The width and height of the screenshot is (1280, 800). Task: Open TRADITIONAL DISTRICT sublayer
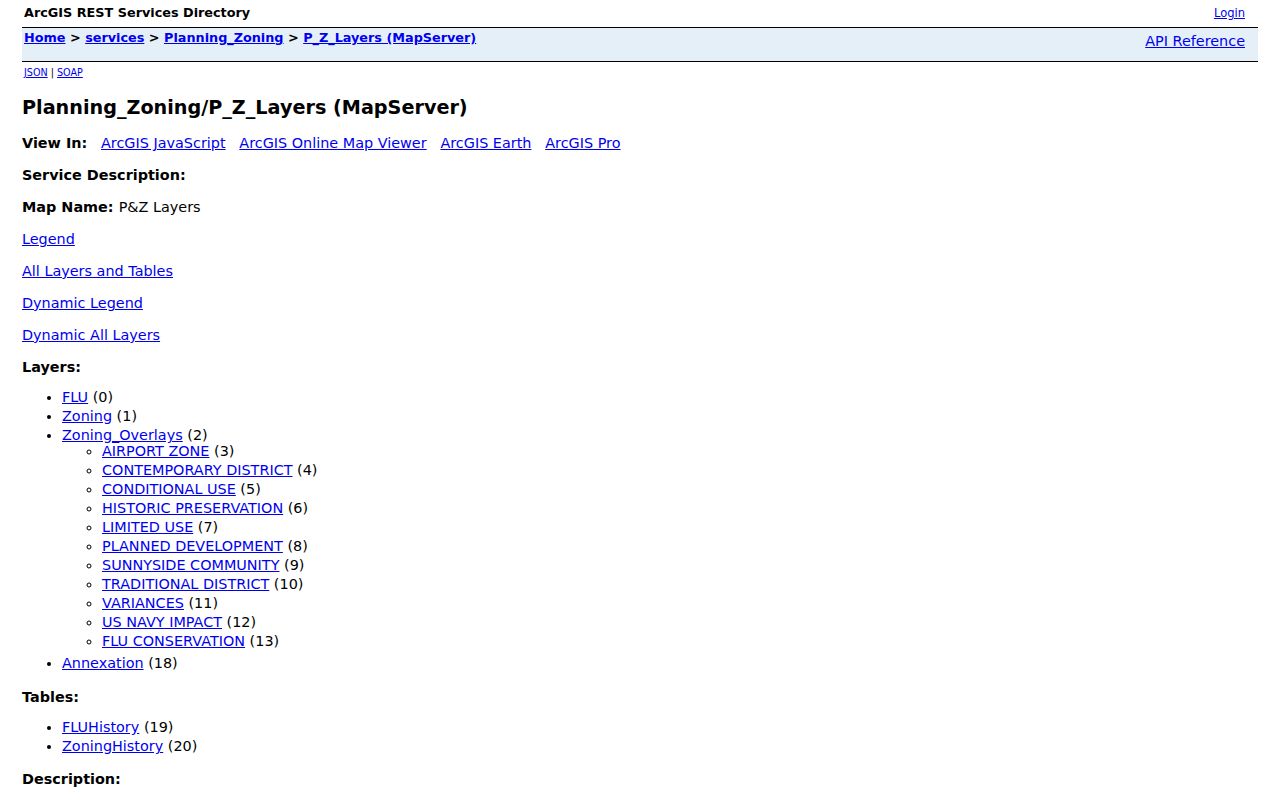pyautogui.click(x=186, y=584)
